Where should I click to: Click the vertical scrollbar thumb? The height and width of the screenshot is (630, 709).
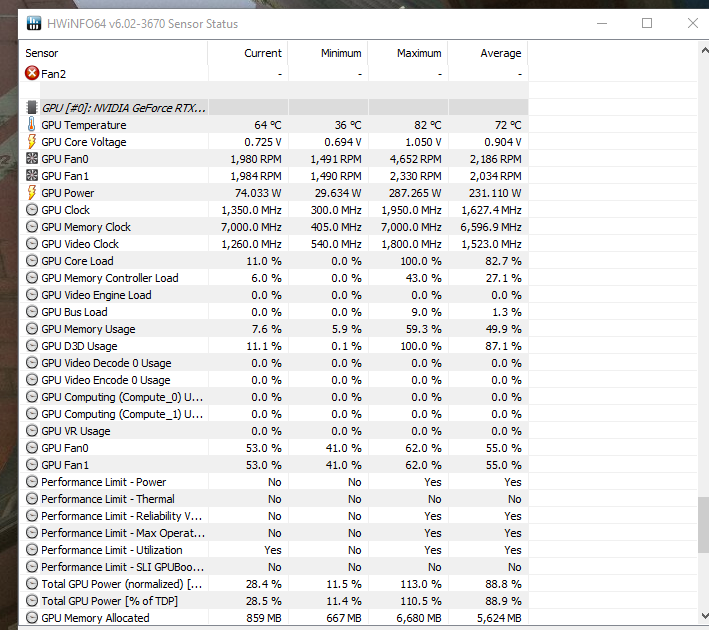[x=704, y=525]
